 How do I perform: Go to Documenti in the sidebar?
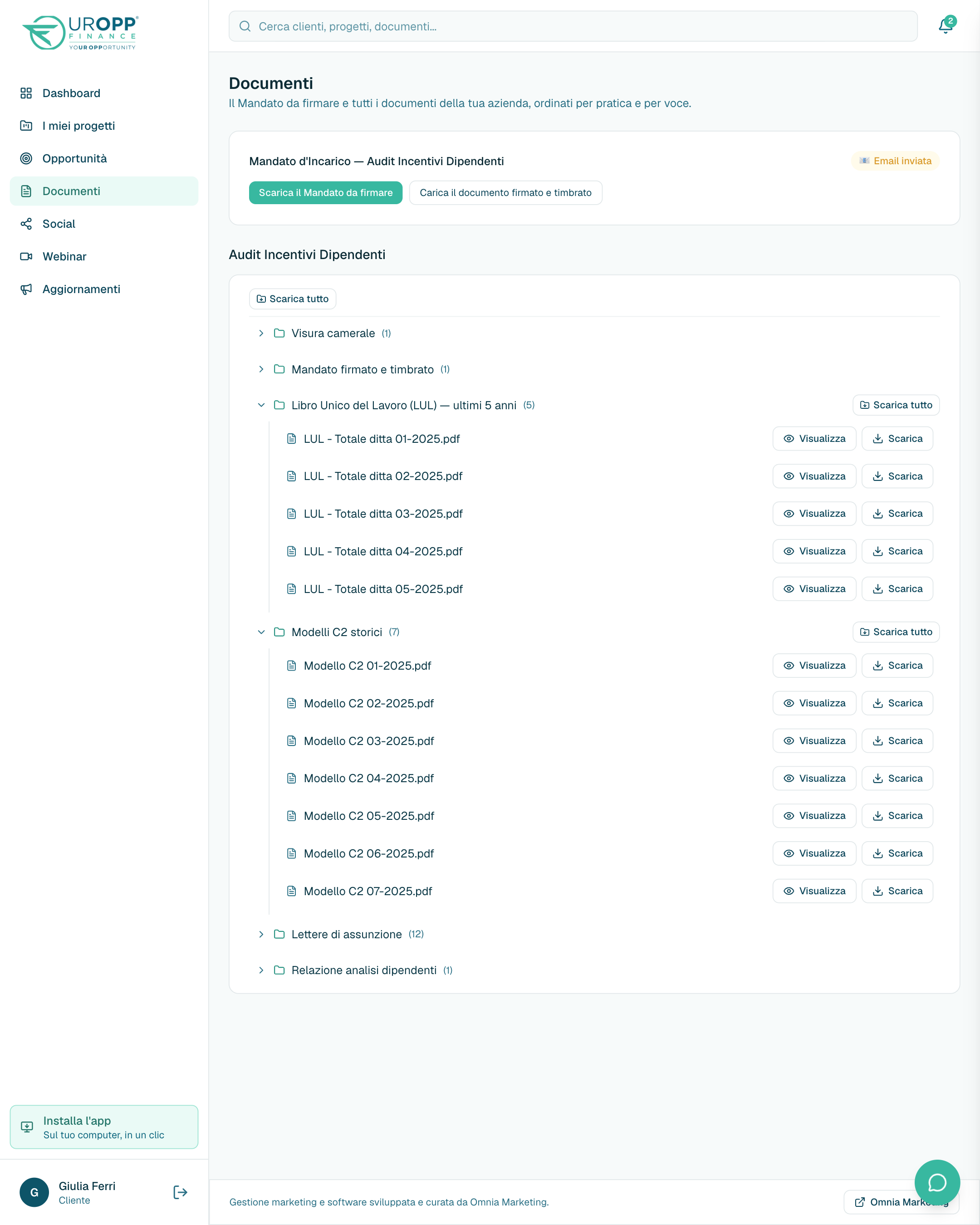point(104,191)
